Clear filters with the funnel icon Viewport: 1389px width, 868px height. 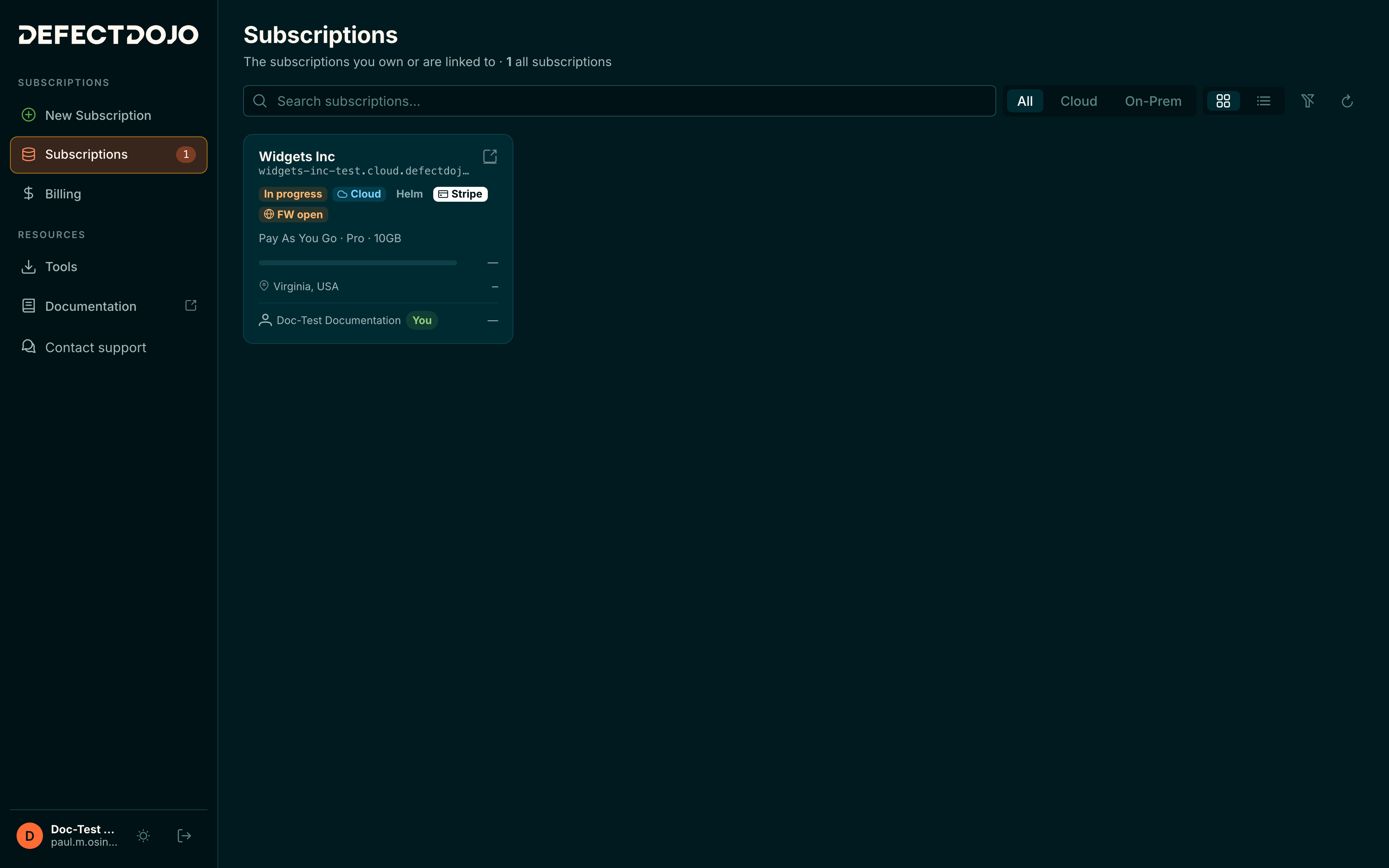(1308, 101)
